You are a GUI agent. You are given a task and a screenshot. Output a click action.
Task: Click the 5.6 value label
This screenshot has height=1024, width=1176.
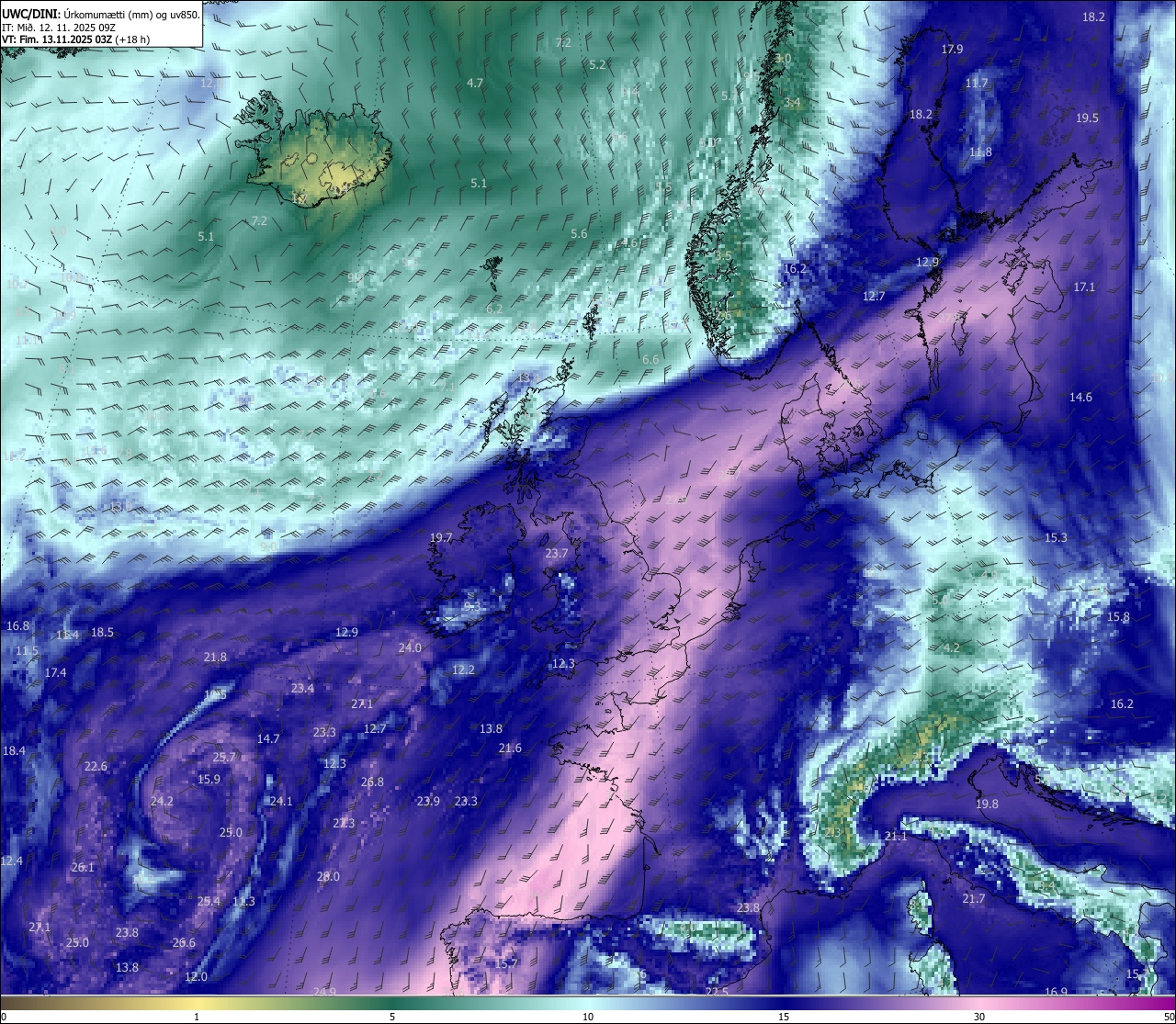579,233
